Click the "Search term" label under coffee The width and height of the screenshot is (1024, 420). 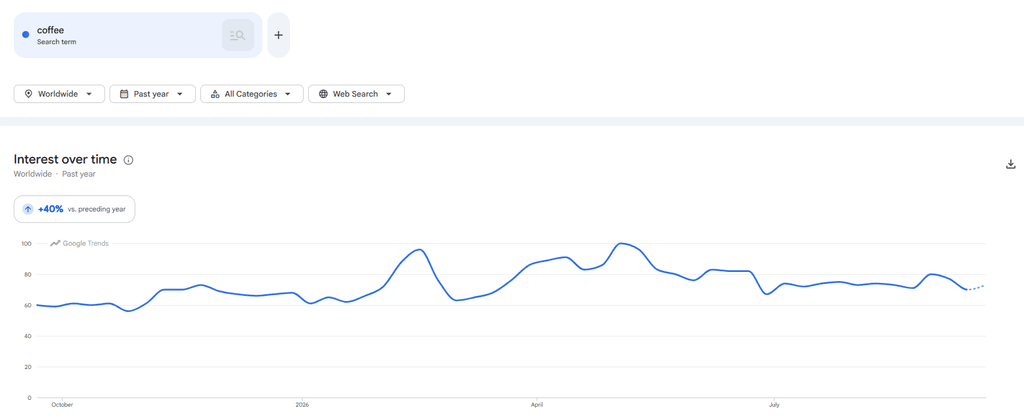click(x=57, y=42)
